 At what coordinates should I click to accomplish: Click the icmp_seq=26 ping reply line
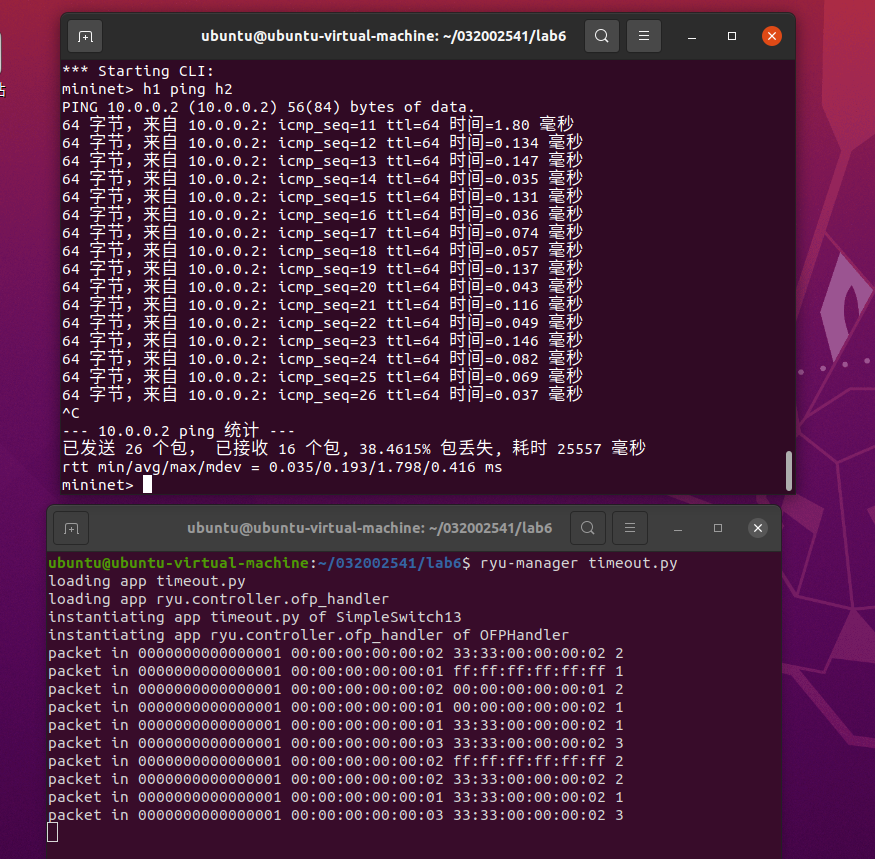coord(322,395)
